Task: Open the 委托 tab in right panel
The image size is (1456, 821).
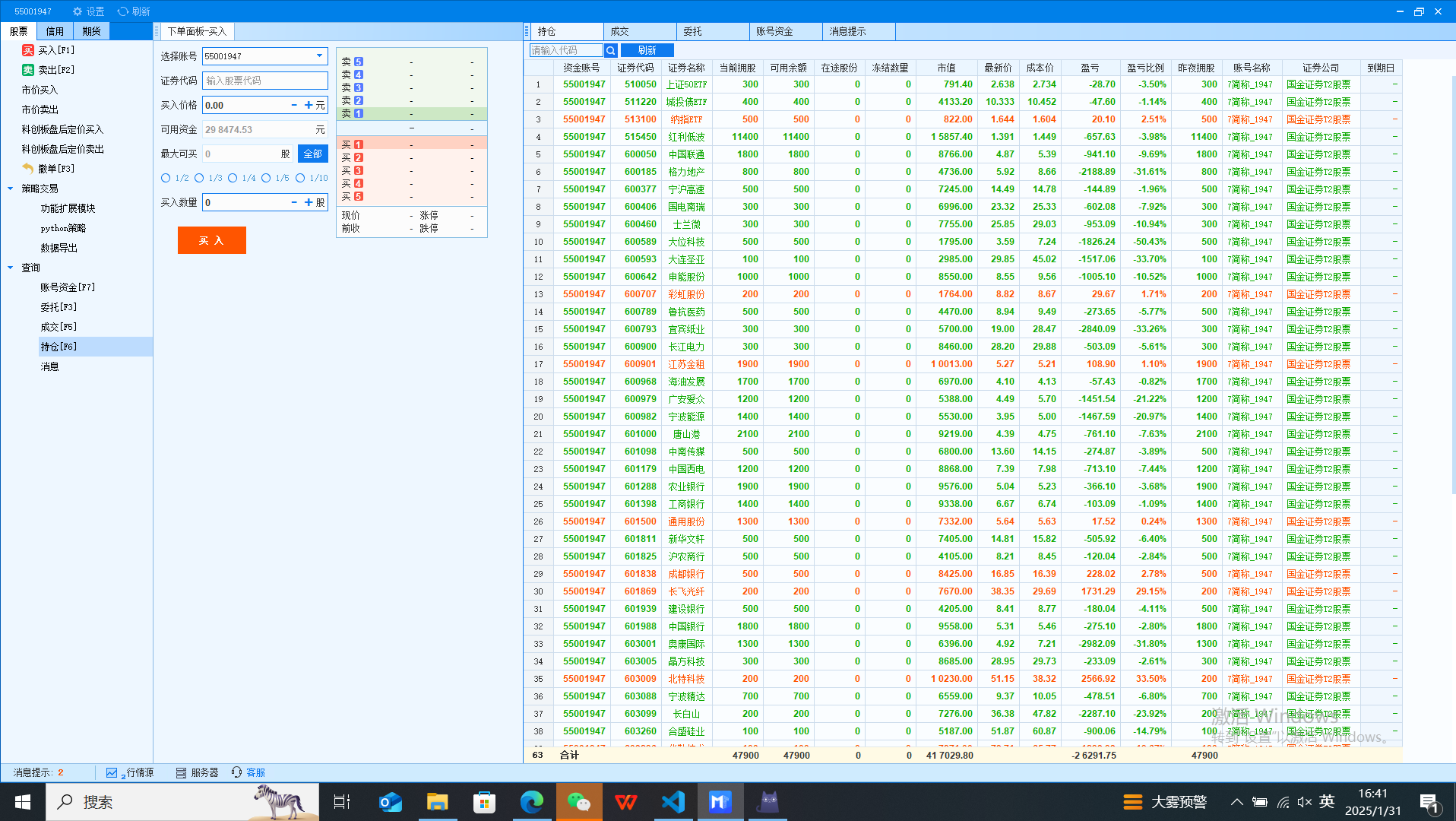Action: coord(713,31)
